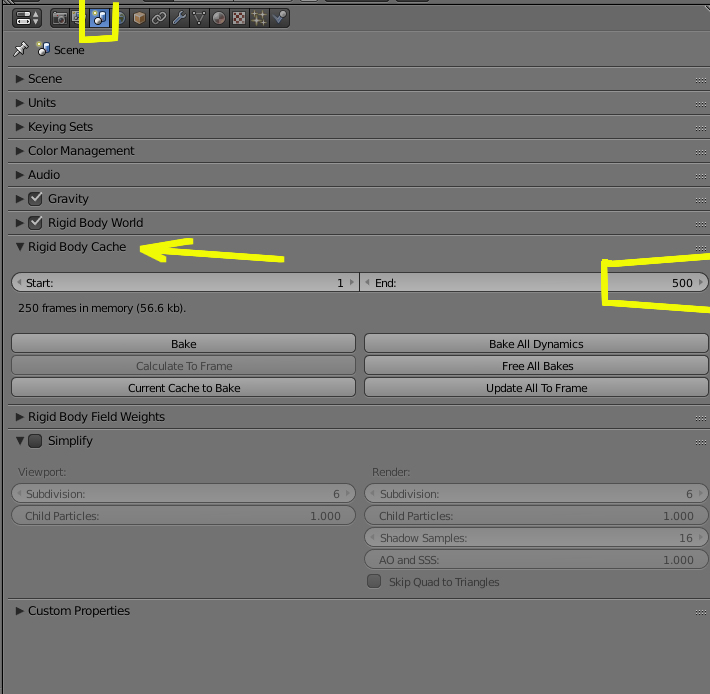Open the Physics tab icon
The height and width of the screenshot is (694, 710).
point(279,18)
